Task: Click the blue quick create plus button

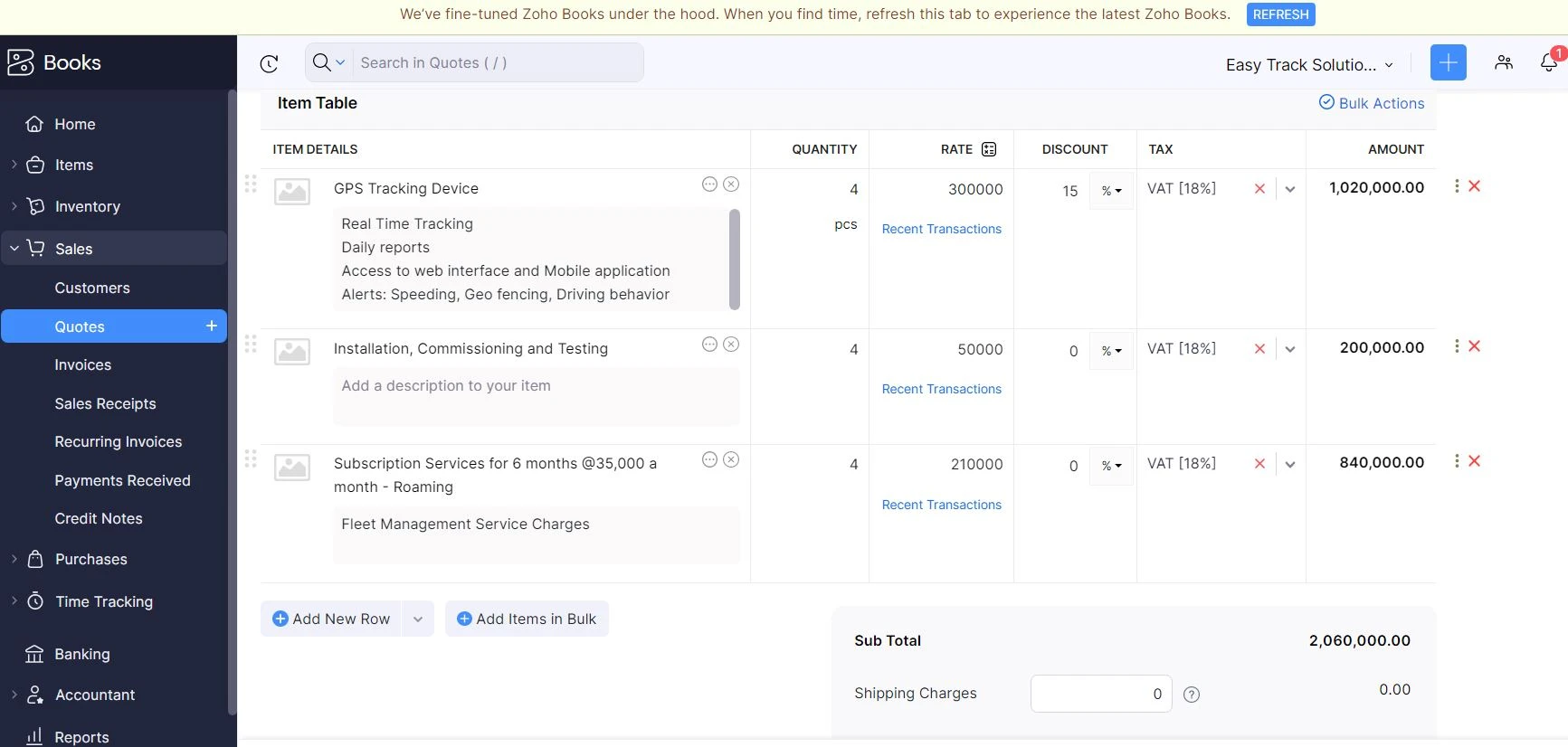Action: point(1448,62)
